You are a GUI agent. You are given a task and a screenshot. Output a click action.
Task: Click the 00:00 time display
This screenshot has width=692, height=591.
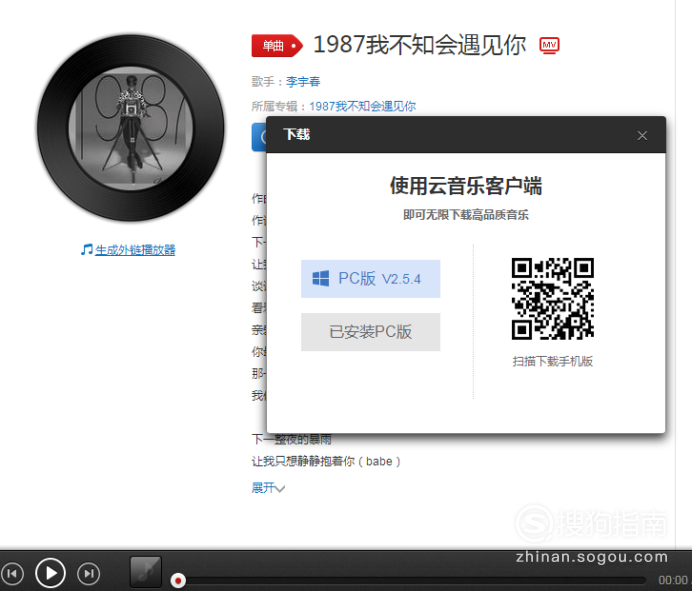pos(673,580)
